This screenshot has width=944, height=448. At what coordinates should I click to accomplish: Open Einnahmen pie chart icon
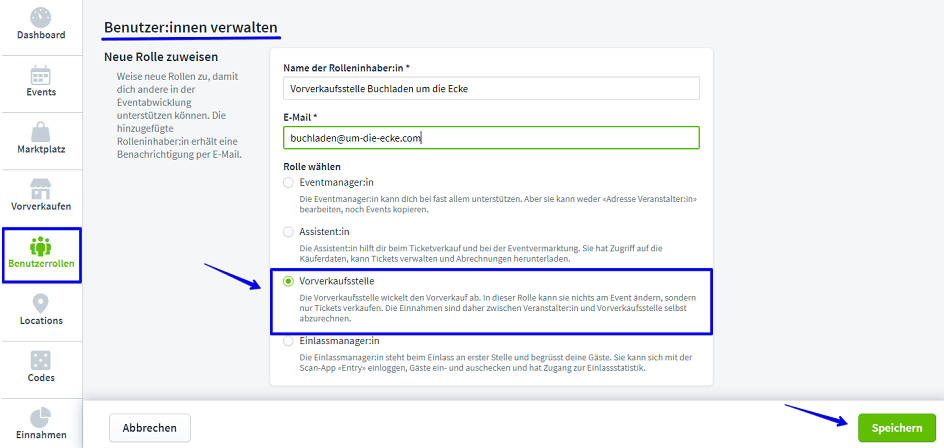41,416
